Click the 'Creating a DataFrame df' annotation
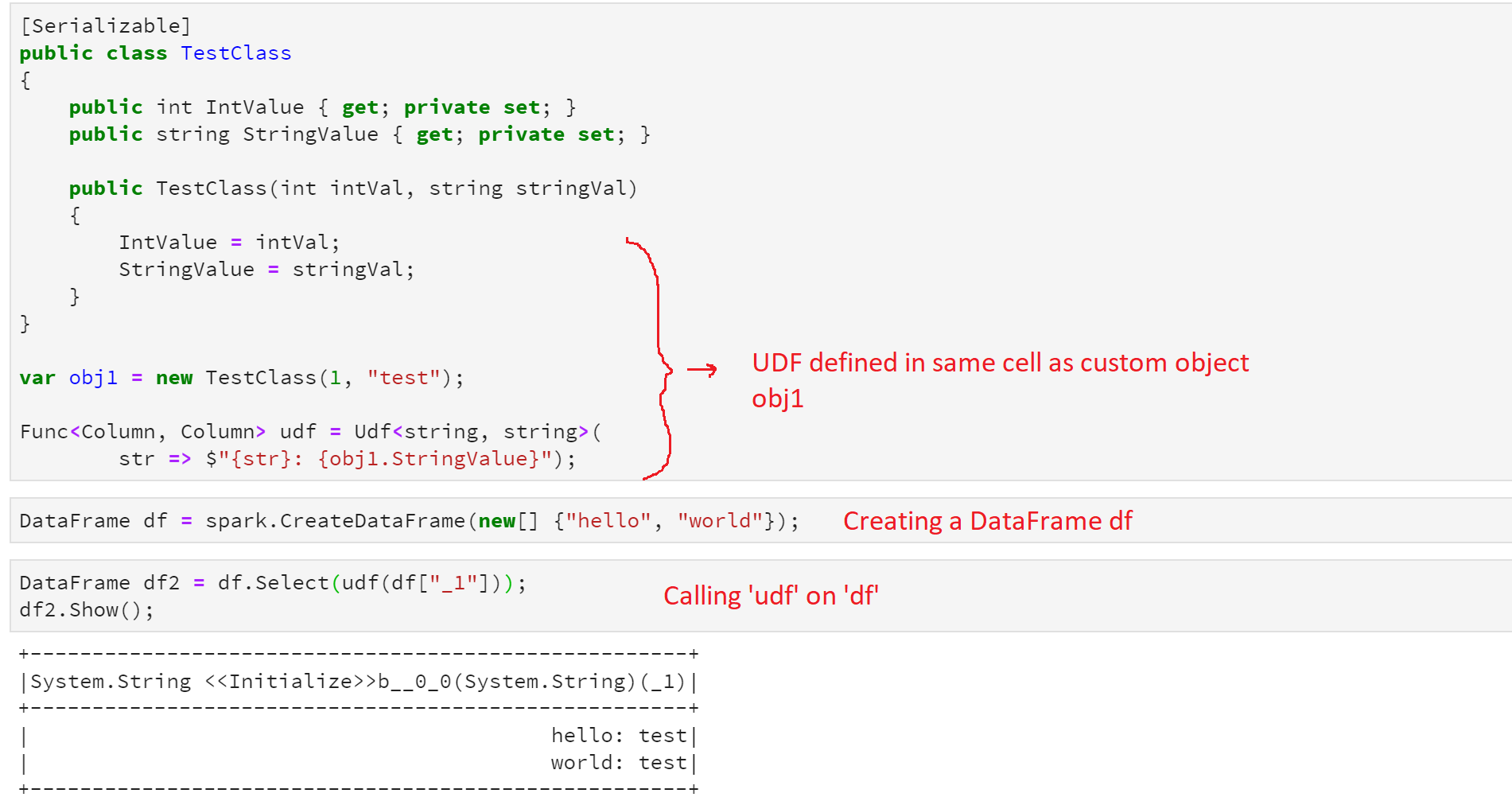Viewport: 1512px width, 801px height. point(987,521)
